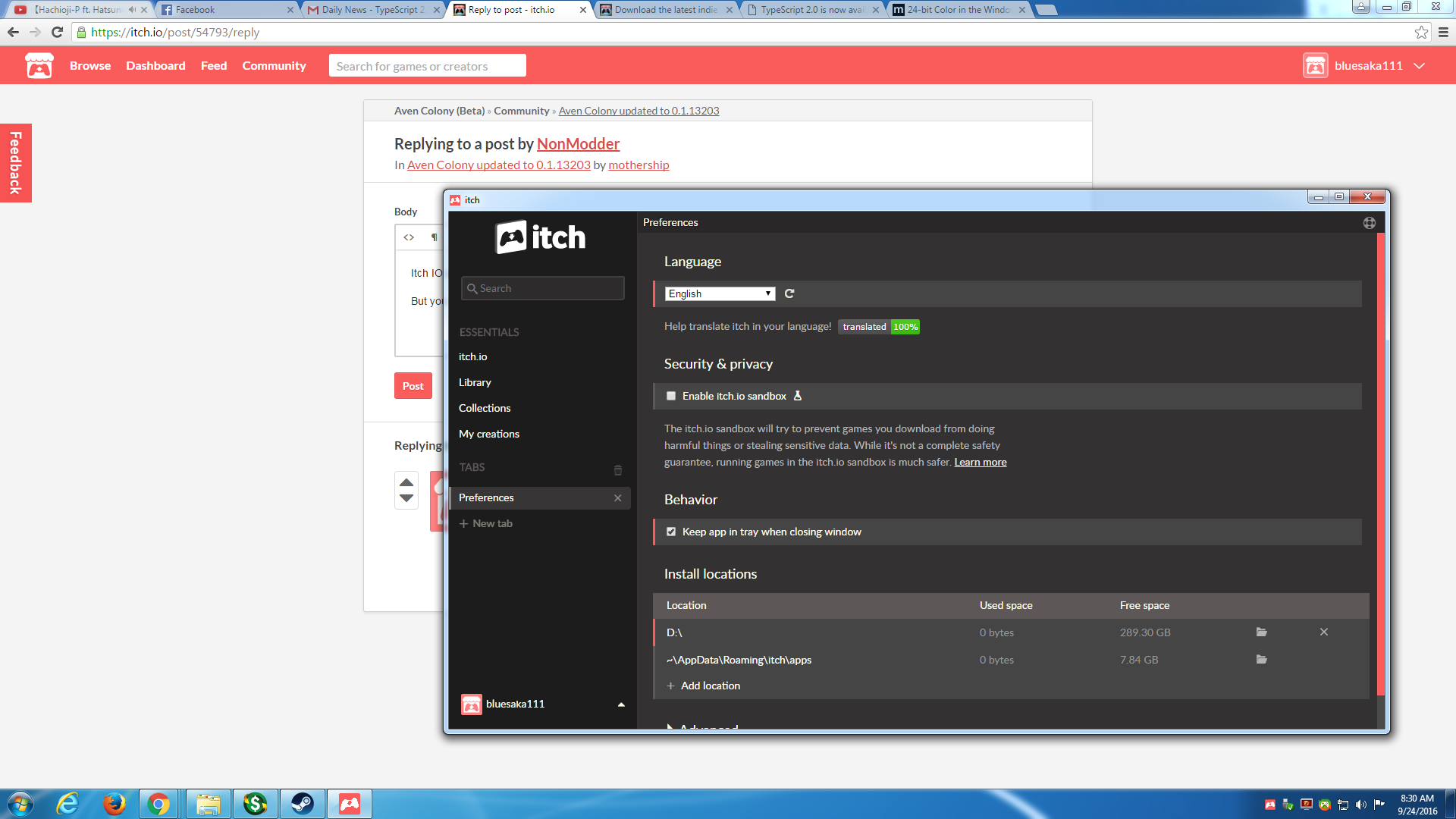Click breadcrumb Aven Colony updated to 0.1.13203

click(x=639, y=111)
